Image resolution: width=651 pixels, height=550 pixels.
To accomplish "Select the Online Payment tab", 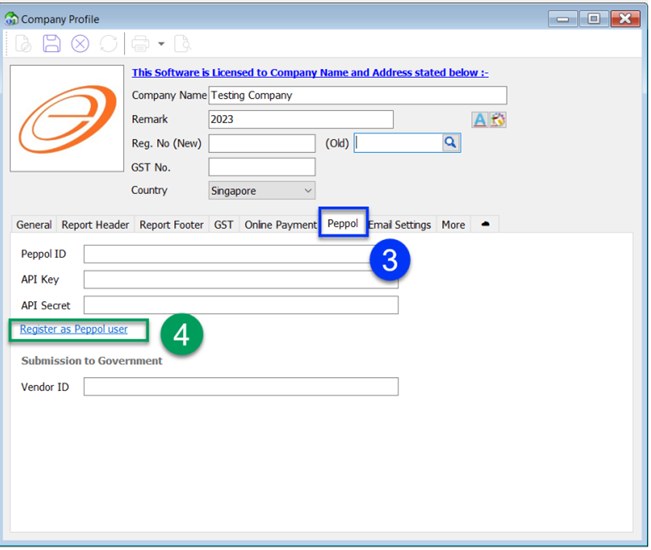I will click(280, 225).
